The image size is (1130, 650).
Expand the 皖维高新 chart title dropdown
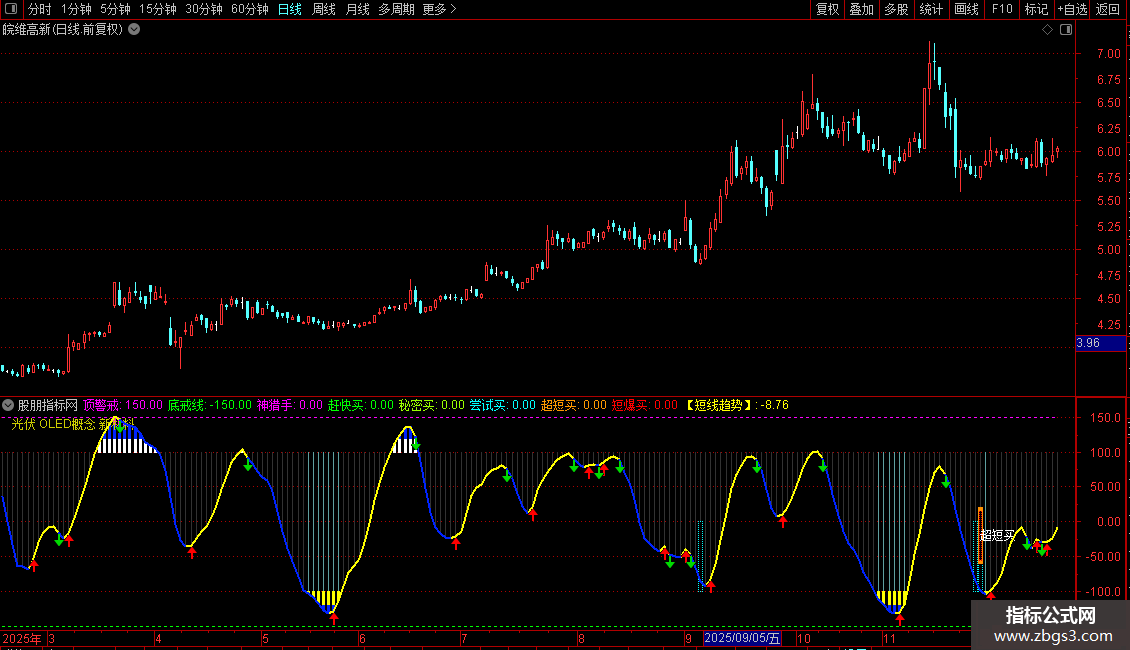click(135, 30)
